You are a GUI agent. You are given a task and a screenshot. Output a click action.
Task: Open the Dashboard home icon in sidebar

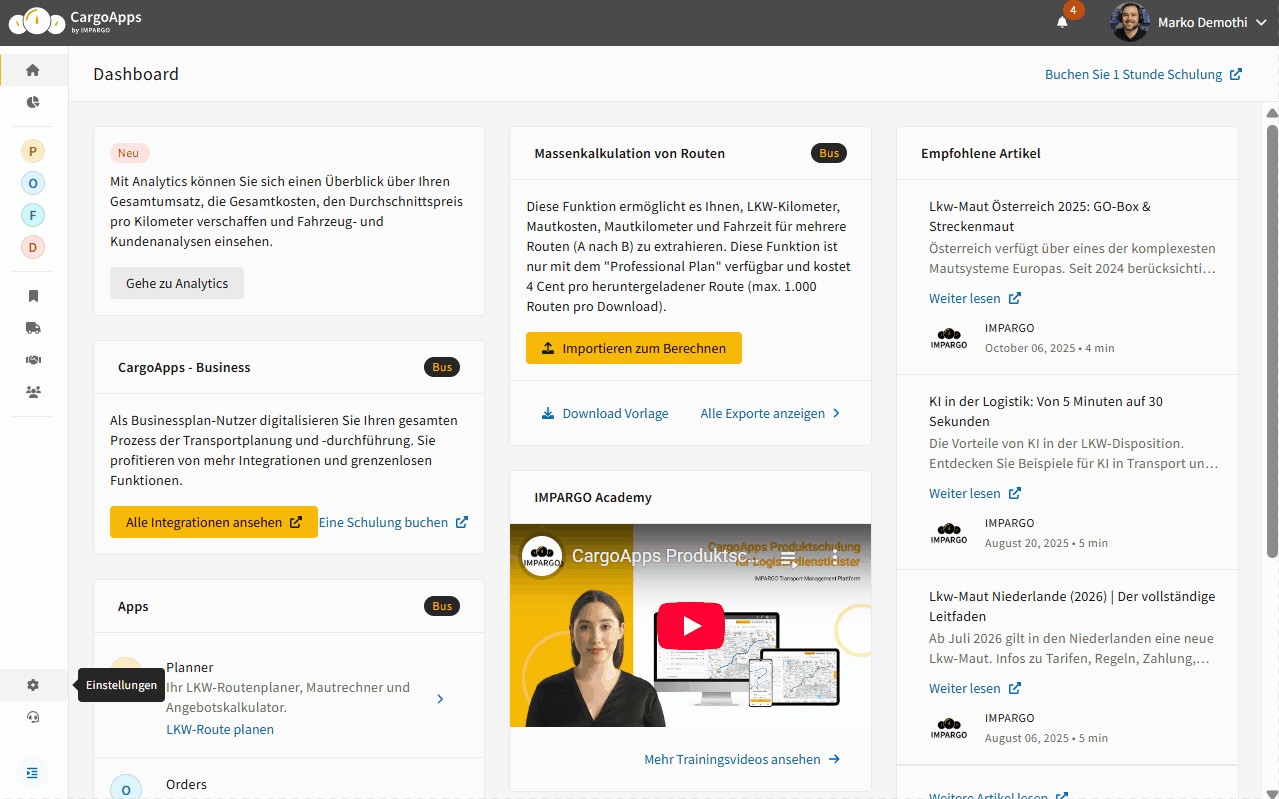[x=33, y=70]
